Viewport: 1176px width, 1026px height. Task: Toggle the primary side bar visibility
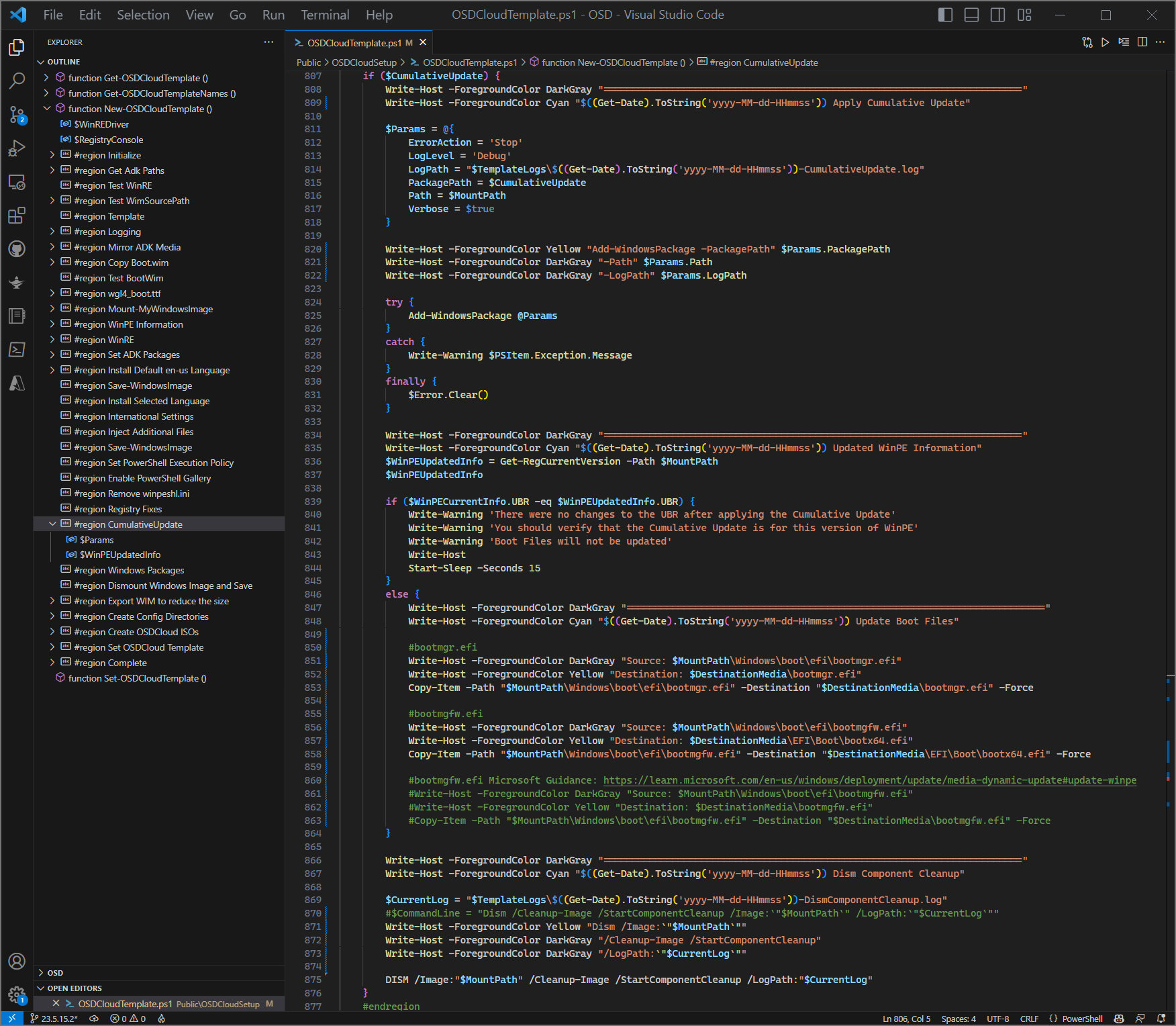coord(945,15)
